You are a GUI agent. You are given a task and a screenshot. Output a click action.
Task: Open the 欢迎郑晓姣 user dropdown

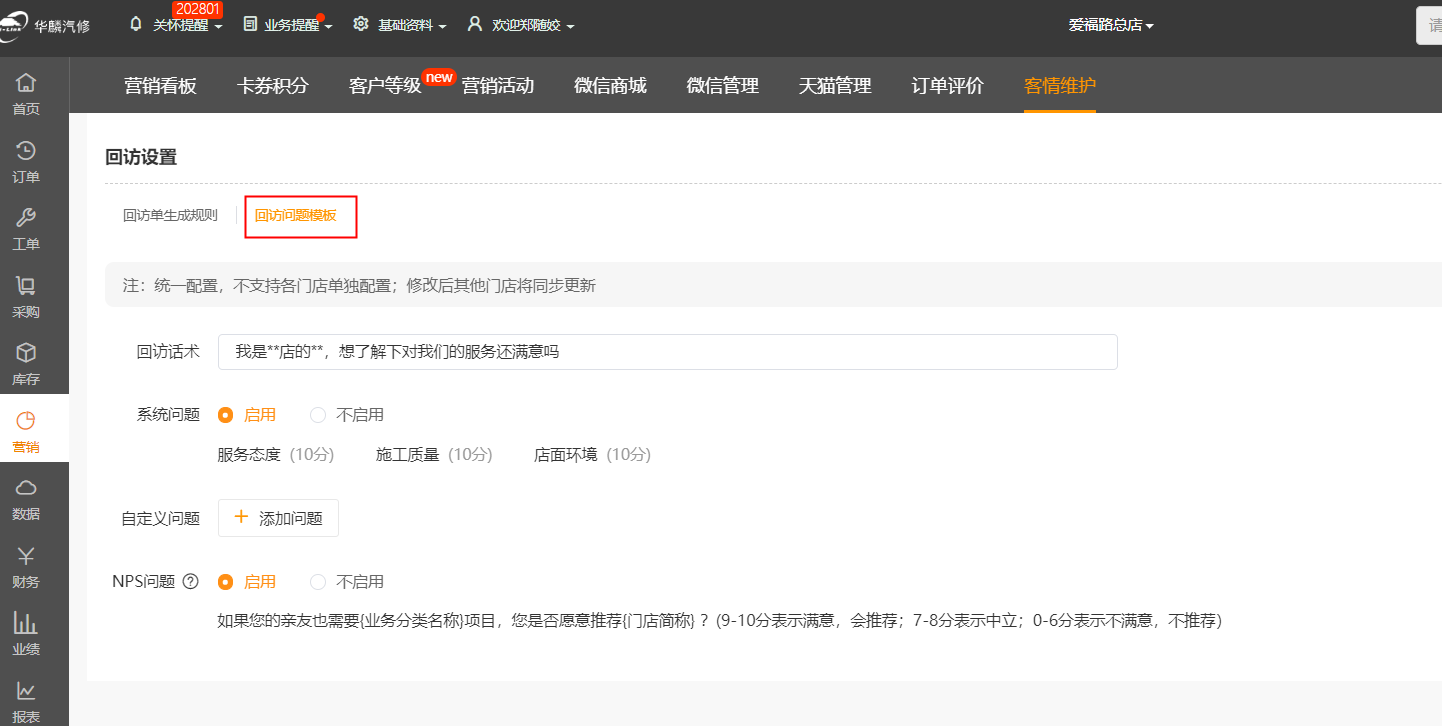pos(570,26)
